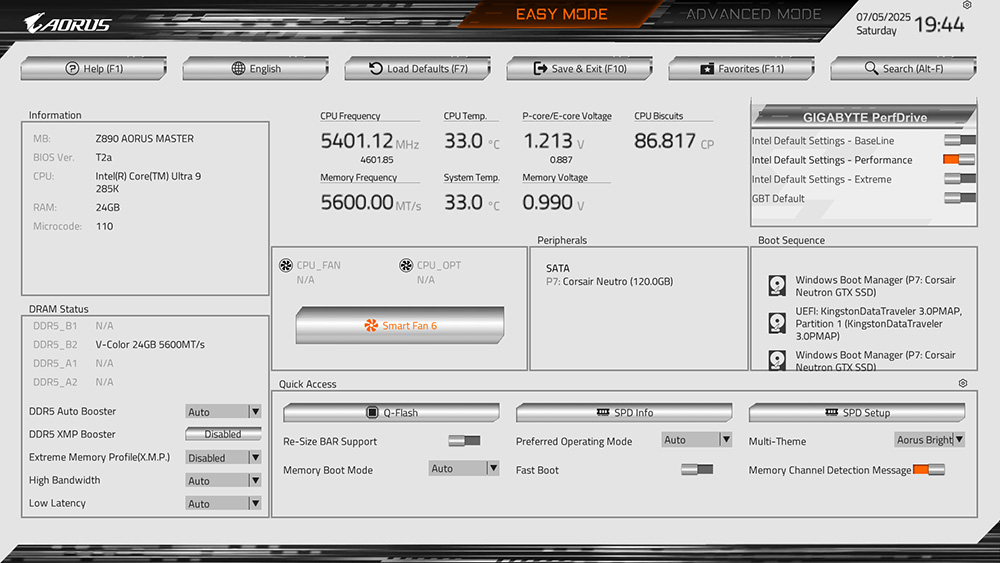Open Smart Fan 6 settings
Image resolution: width=1000 pixels, height=563 pixels.
[400, 325]
